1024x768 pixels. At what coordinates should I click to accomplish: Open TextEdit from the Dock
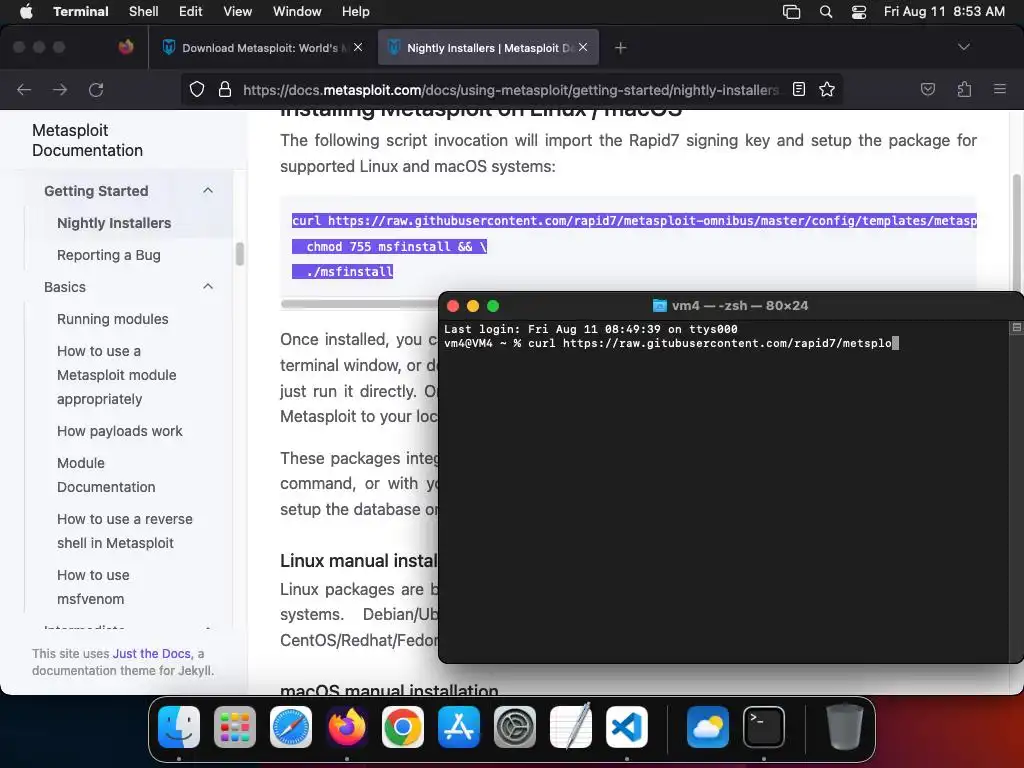(x=571, y=727)
